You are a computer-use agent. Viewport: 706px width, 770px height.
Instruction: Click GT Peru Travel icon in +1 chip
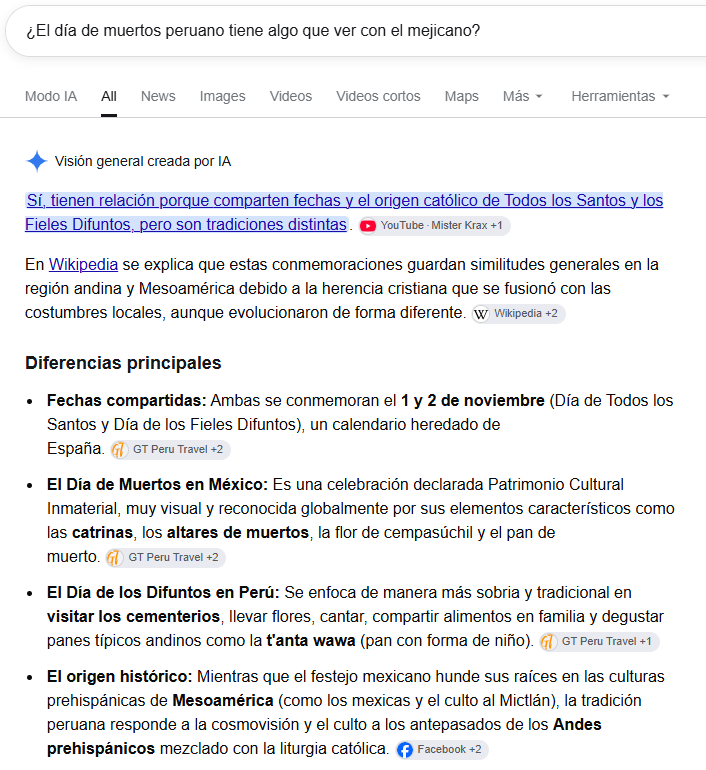tap(548, 642)
